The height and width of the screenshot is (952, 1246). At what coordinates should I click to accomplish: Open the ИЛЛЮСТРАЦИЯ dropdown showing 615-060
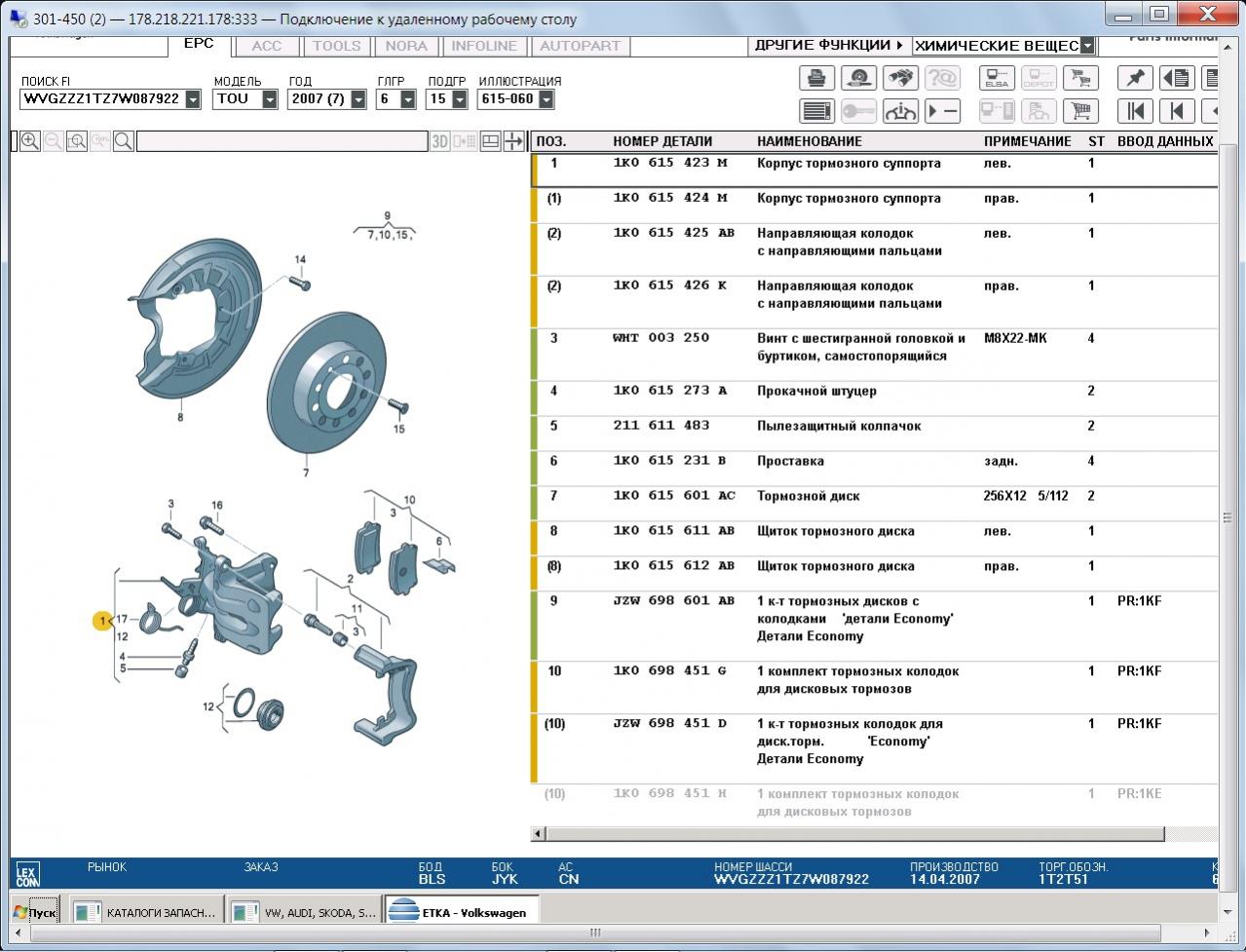tap(547, 99)
